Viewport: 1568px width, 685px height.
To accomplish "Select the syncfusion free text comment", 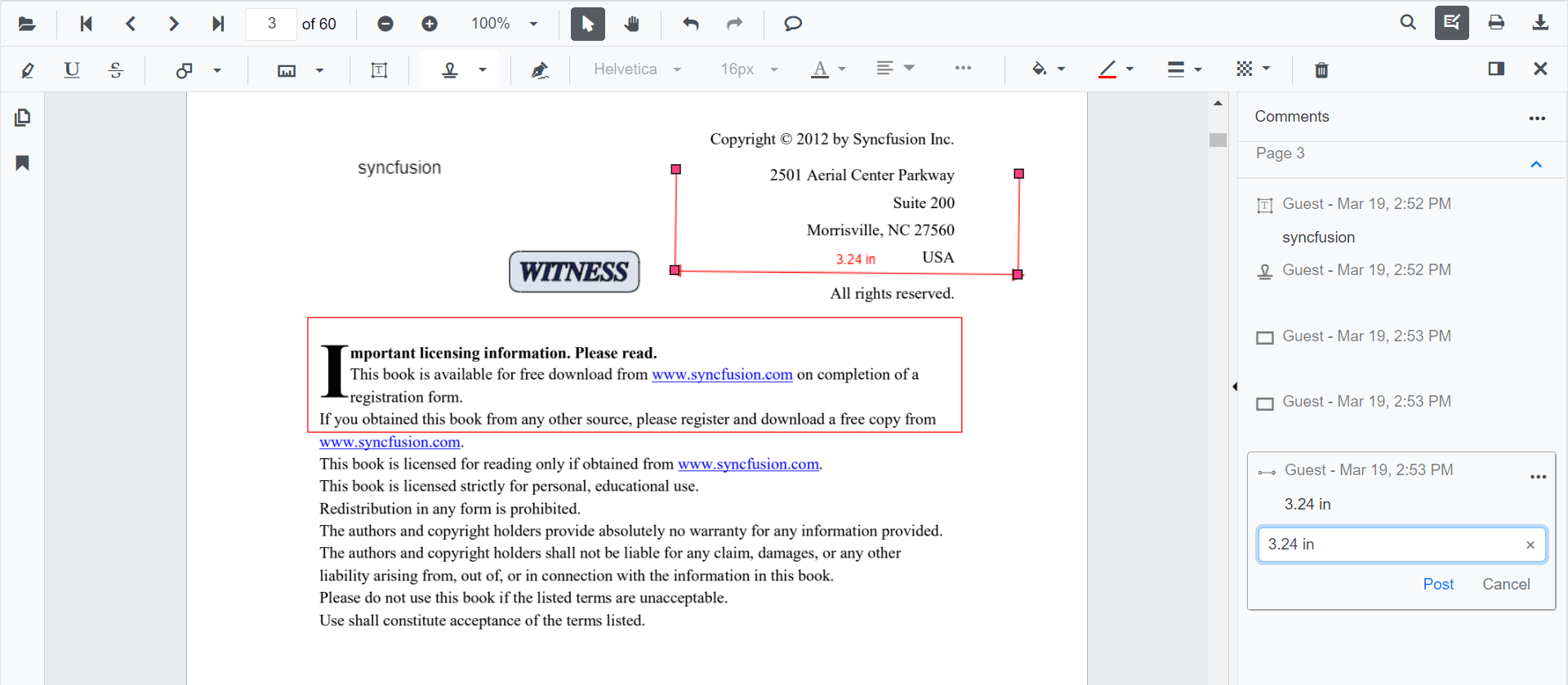I will 1396,220.
